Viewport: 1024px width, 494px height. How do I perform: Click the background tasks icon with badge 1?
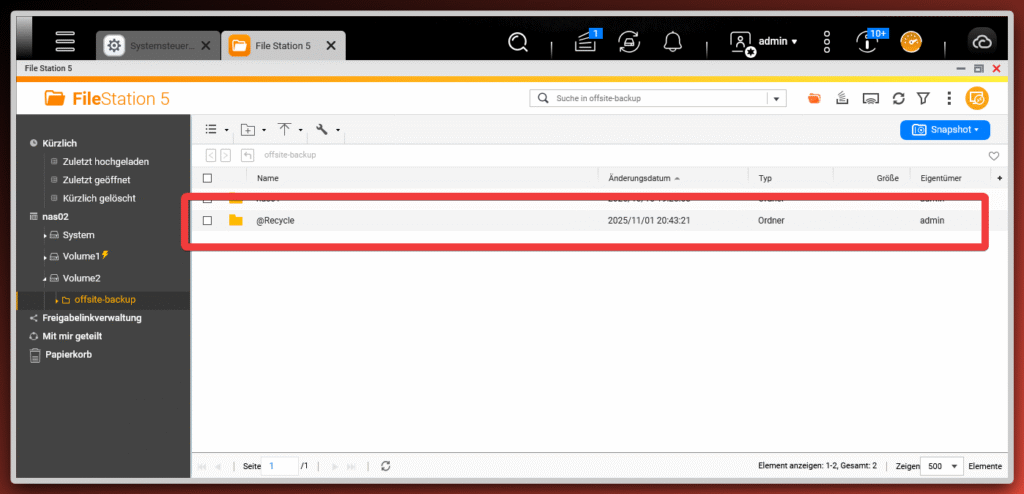587,42
